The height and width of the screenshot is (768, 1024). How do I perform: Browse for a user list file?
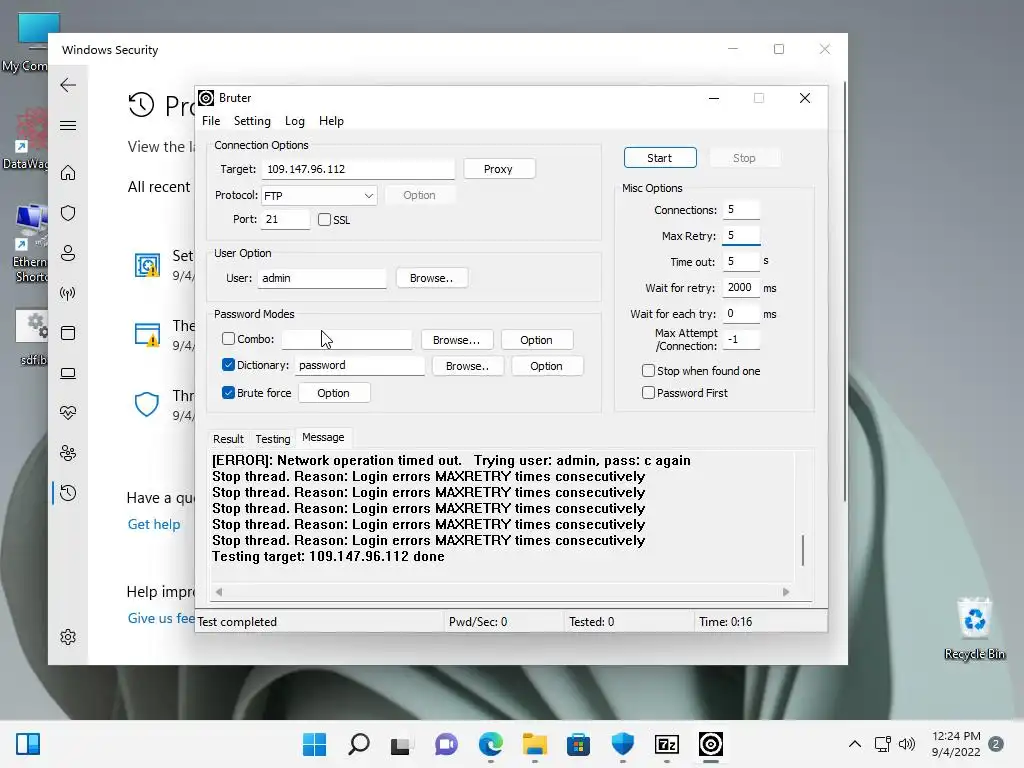[431, 278]
